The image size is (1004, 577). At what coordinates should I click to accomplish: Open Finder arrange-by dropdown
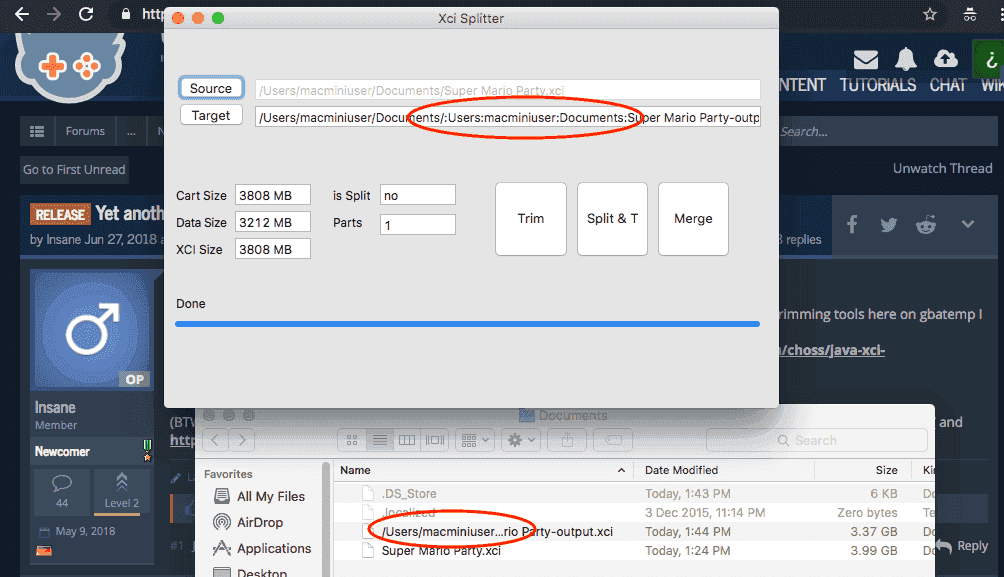[x=475, y=440]
